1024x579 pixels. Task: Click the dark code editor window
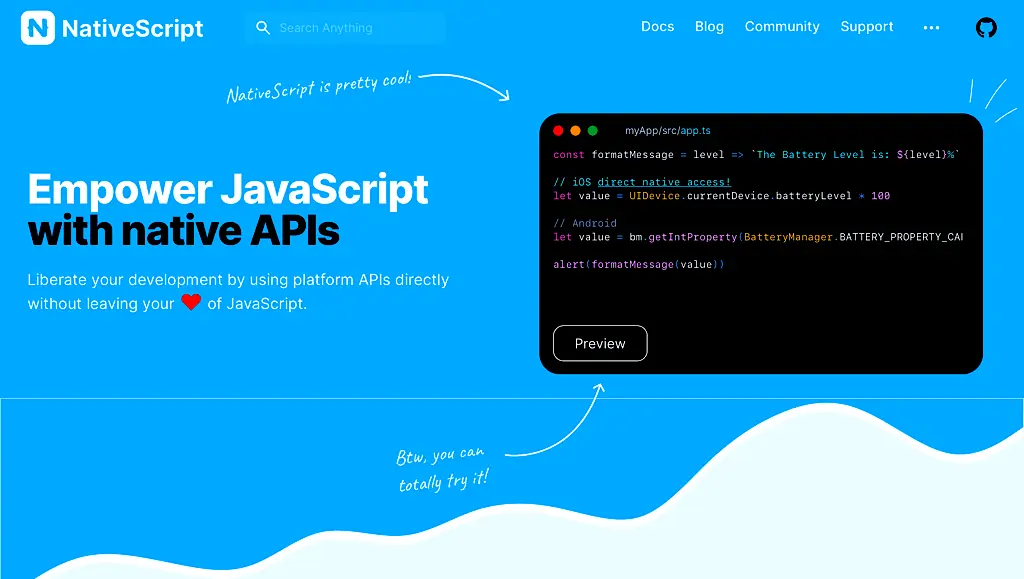coord(762,243)
